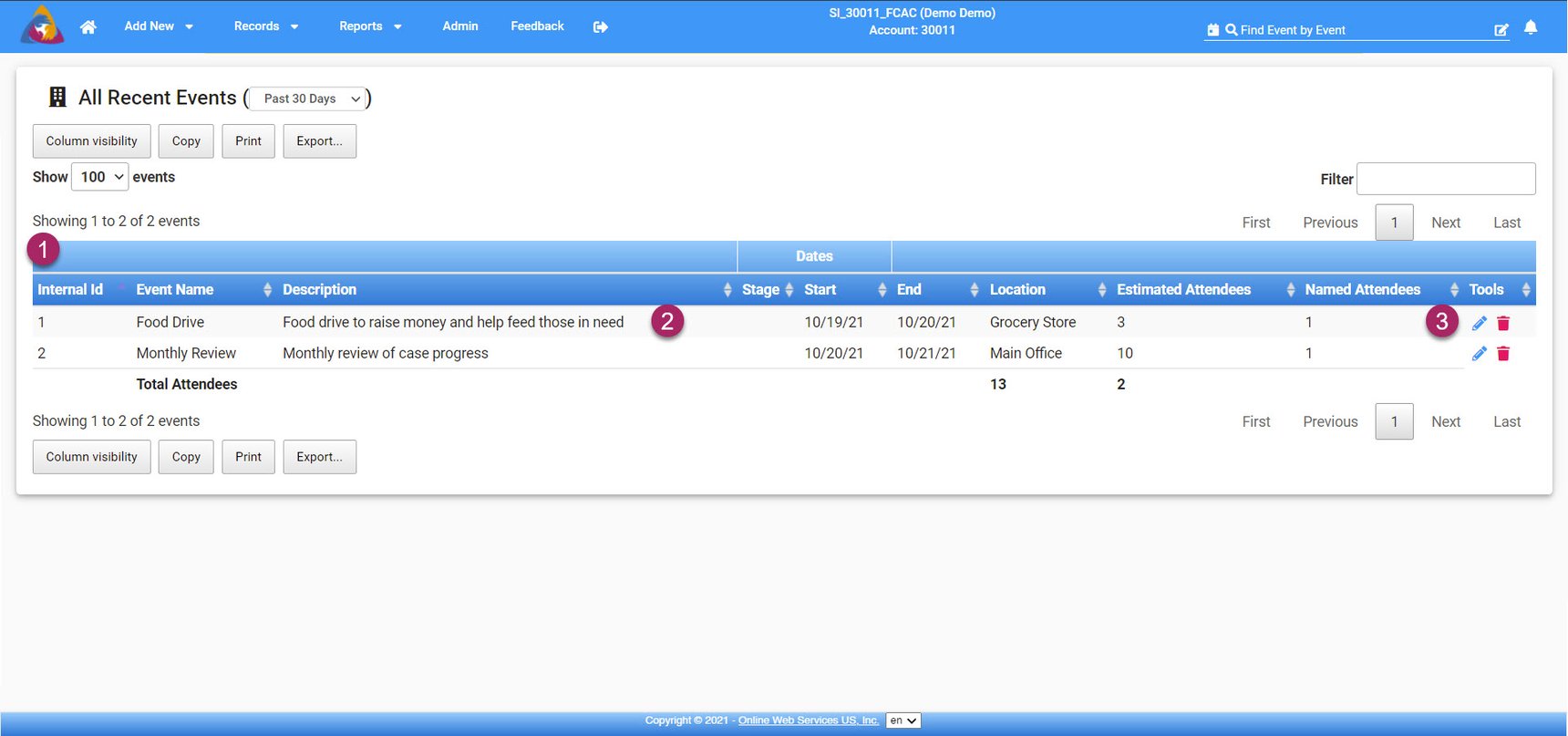Open the Add New menu
The image size is (1568, 736).
click(159, 26)
